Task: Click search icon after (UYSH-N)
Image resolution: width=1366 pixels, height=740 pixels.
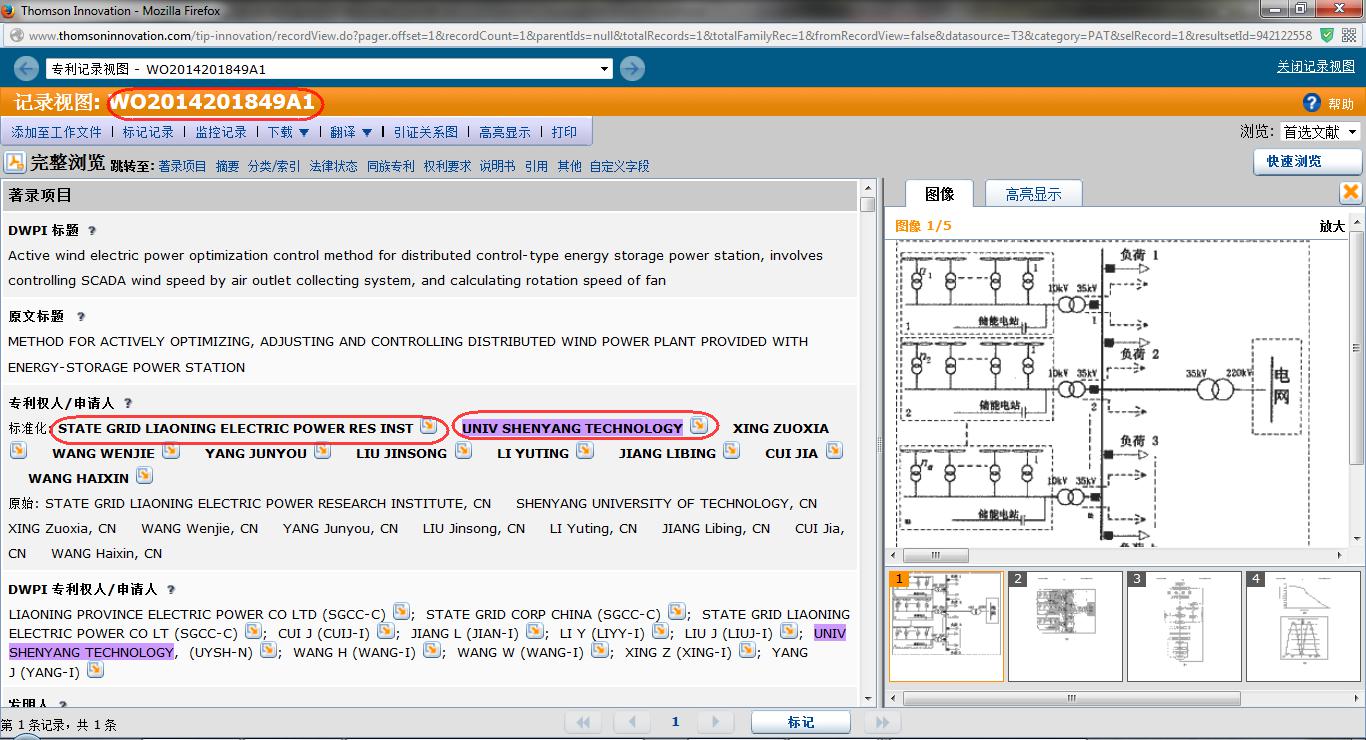Action: (x=269, y=650)
